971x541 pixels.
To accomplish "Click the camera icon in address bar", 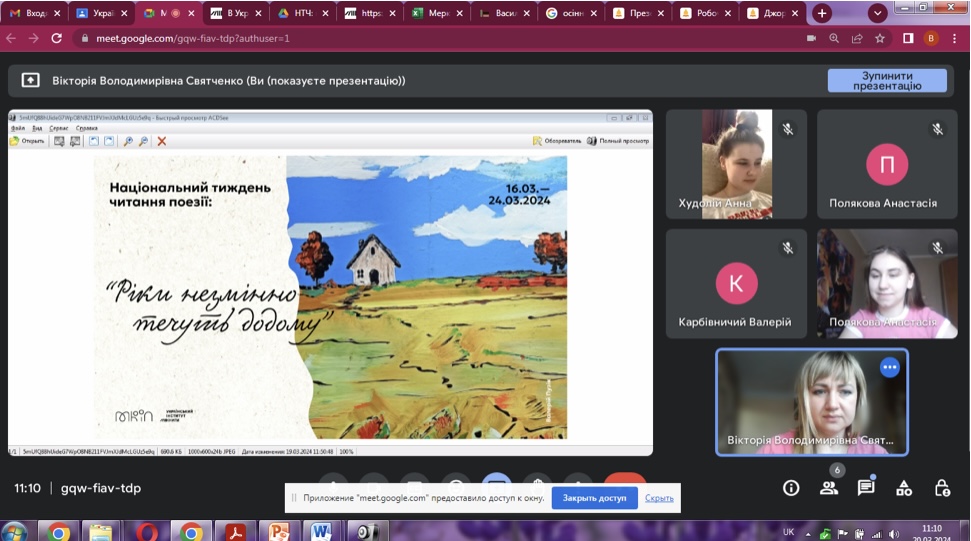I will pos(811,38).
